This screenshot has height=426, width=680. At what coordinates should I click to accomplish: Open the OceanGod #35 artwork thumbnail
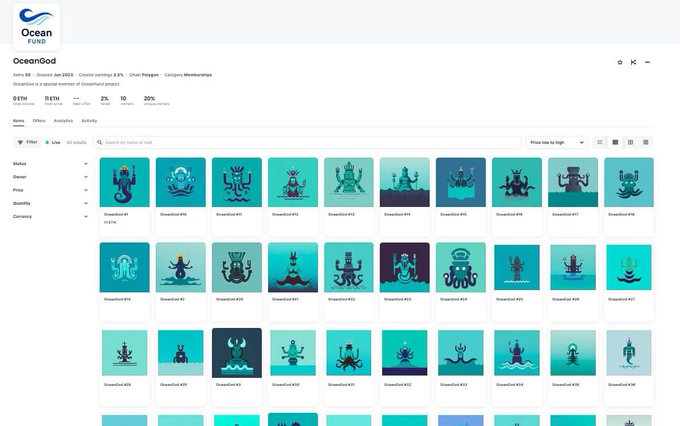click(x=573, y=353)
